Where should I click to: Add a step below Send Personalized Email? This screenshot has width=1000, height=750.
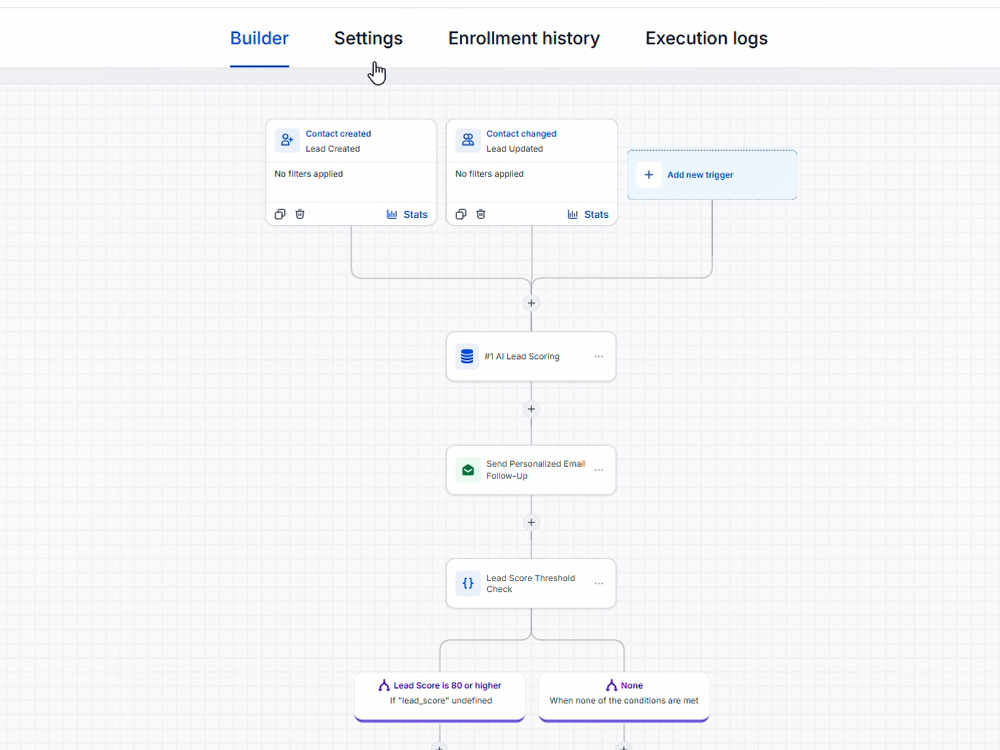[531, 522]
